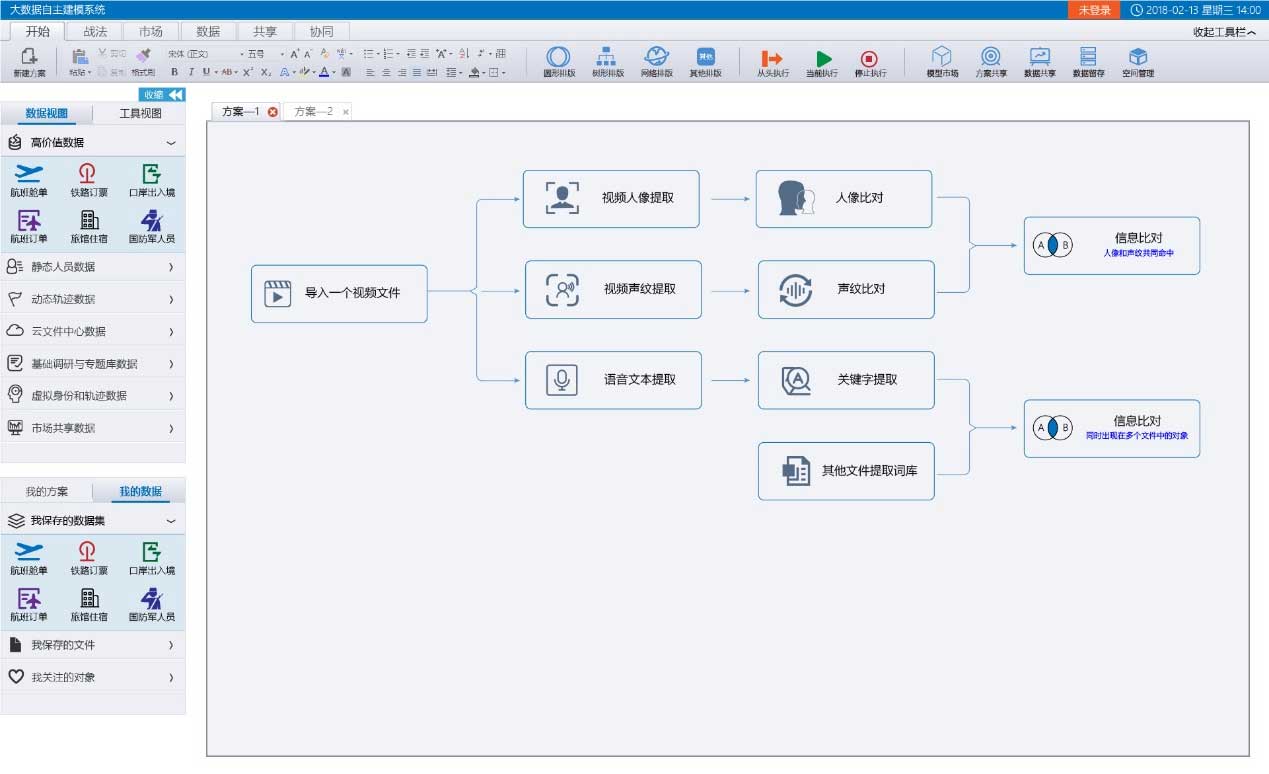The image size is (1269, 774).
Task: Switch to the 方案一2 canvas tab
Action: tap(313, 112)
